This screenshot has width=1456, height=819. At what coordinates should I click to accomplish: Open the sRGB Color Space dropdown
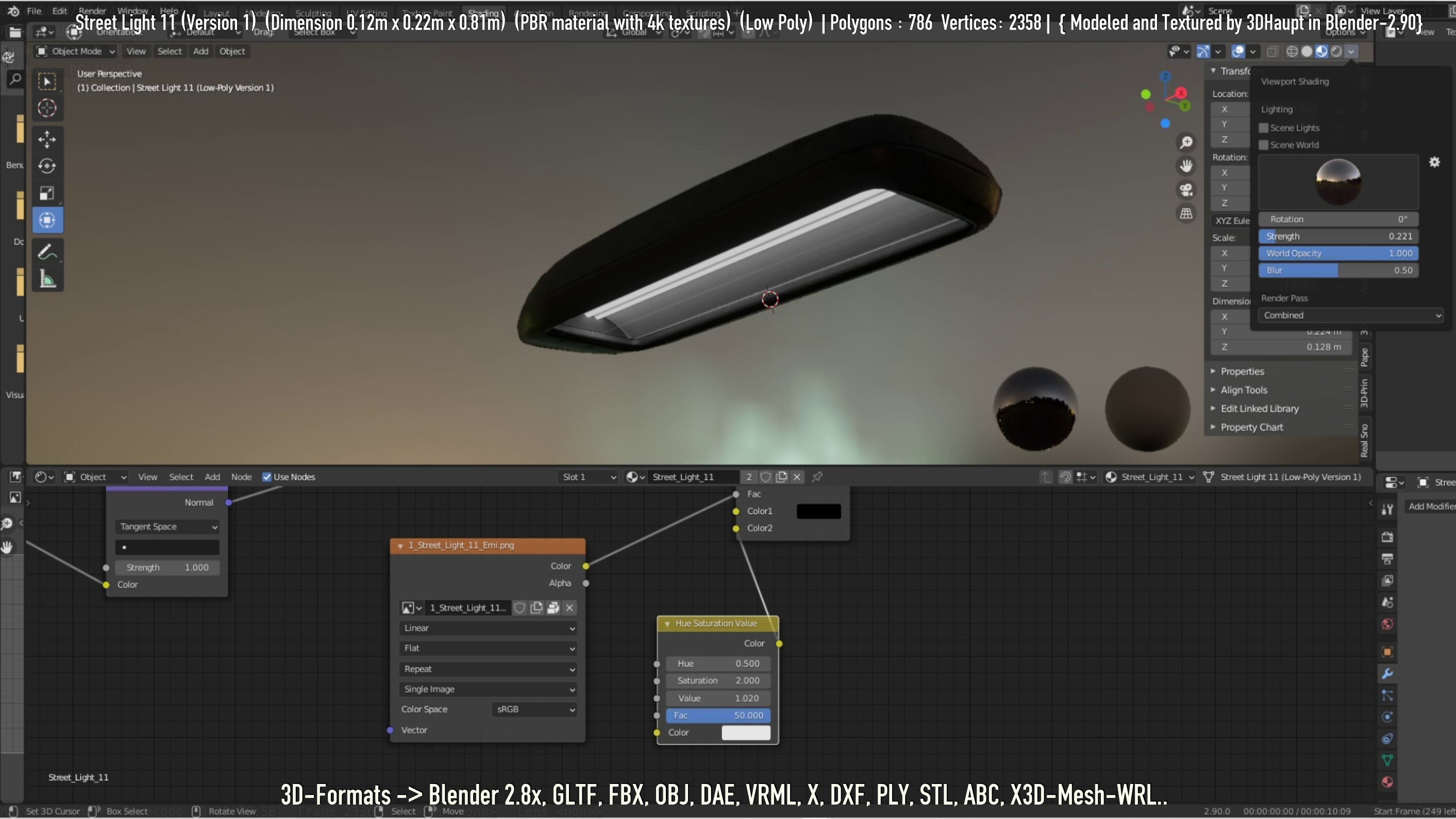point(534,709)
